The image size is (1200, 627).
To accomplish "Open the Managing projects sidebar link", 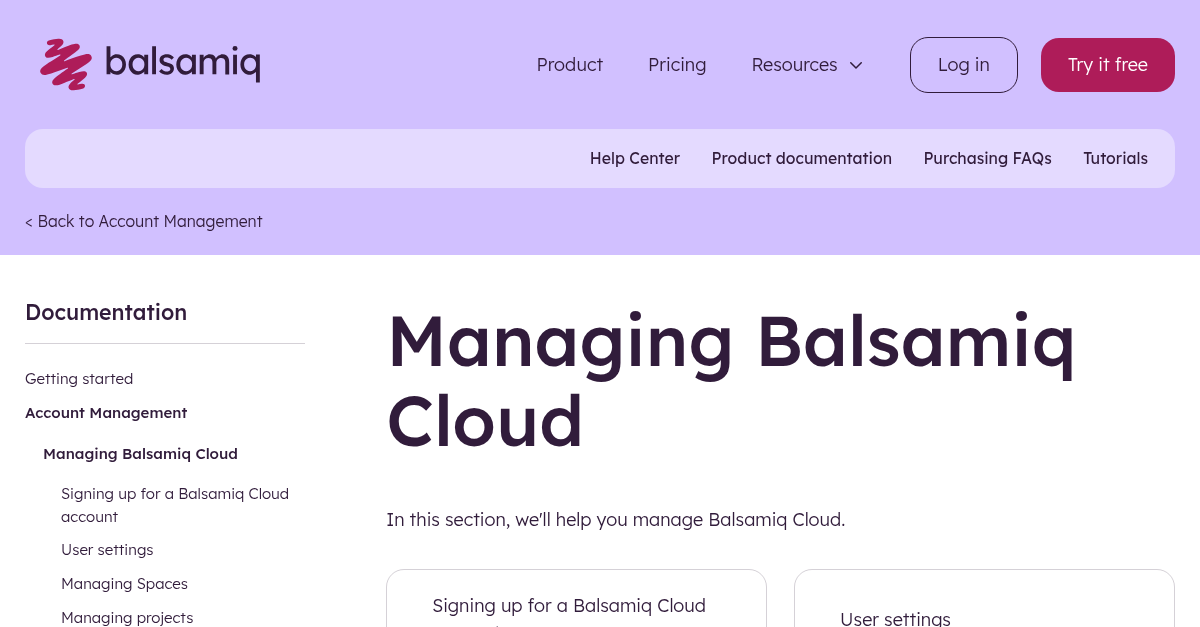I will pyautogui.click(x=127, y=617).
